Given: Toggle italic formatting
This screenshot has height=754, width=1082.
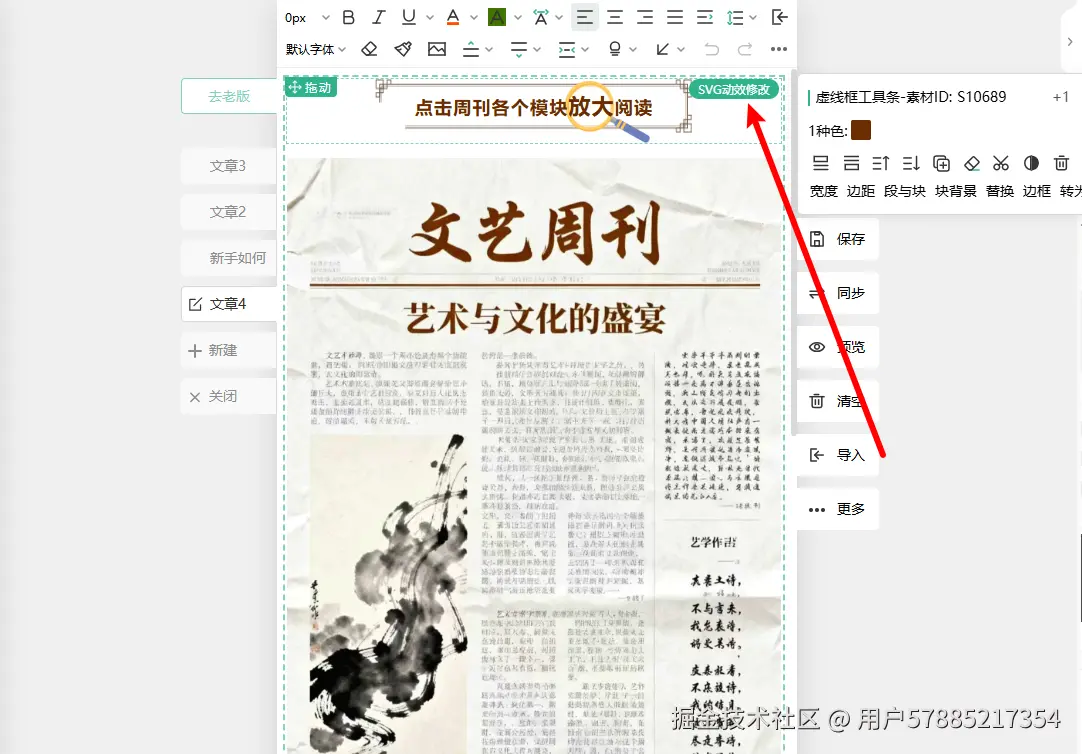Looking at the screenshot, I should 378,17.
